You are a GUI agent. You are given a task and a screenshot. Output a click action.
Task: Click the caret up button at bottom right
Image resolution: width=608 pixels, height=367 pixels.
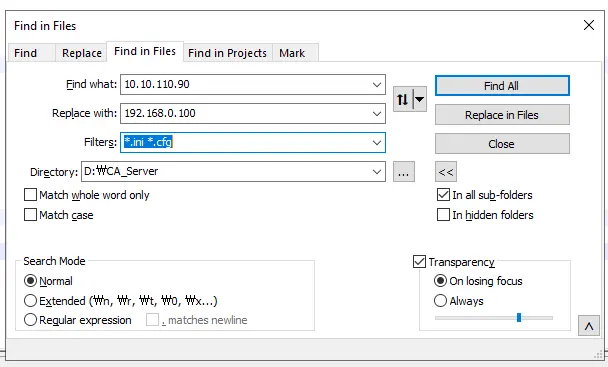point(589,326)
